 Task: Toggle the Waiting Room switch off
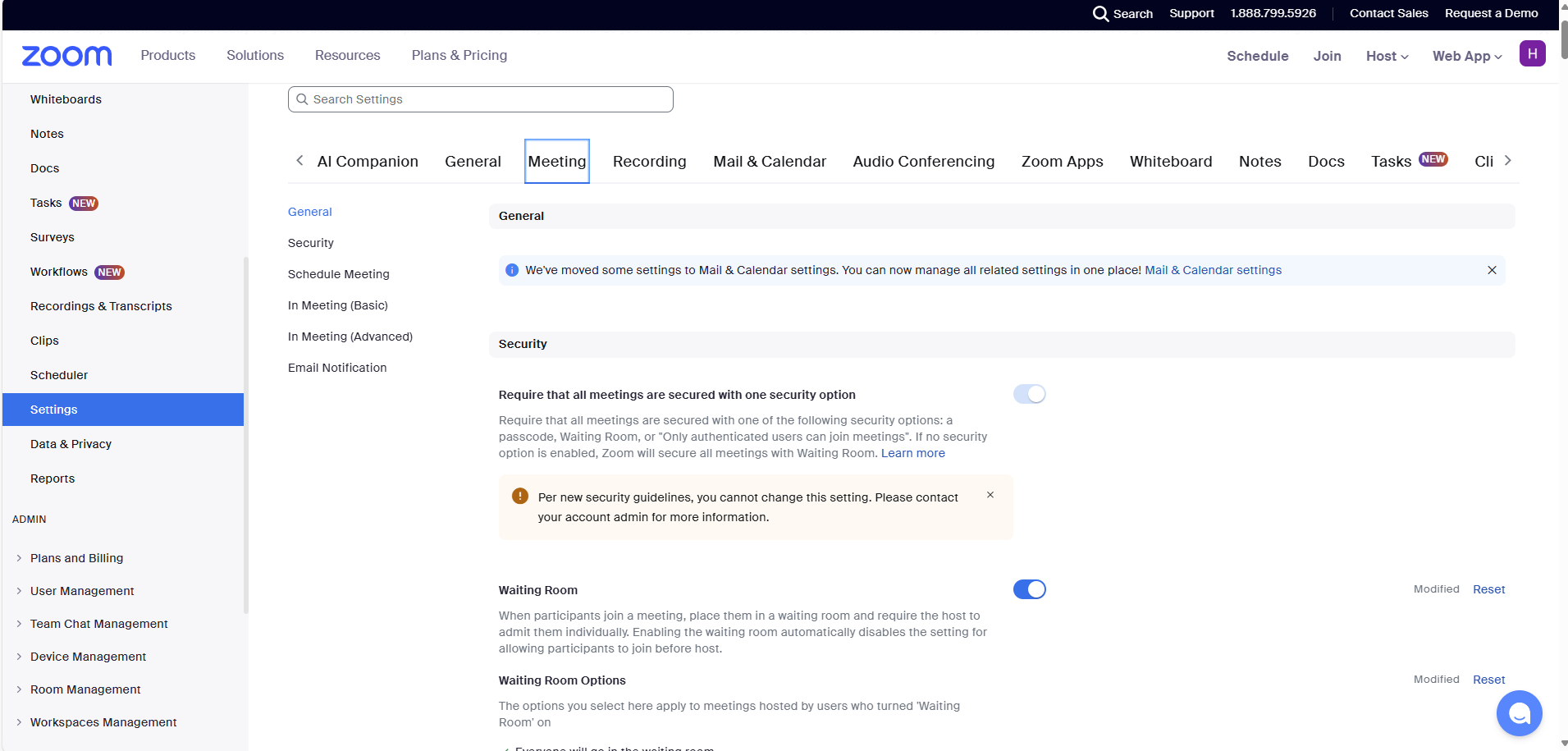[1029, 589]
